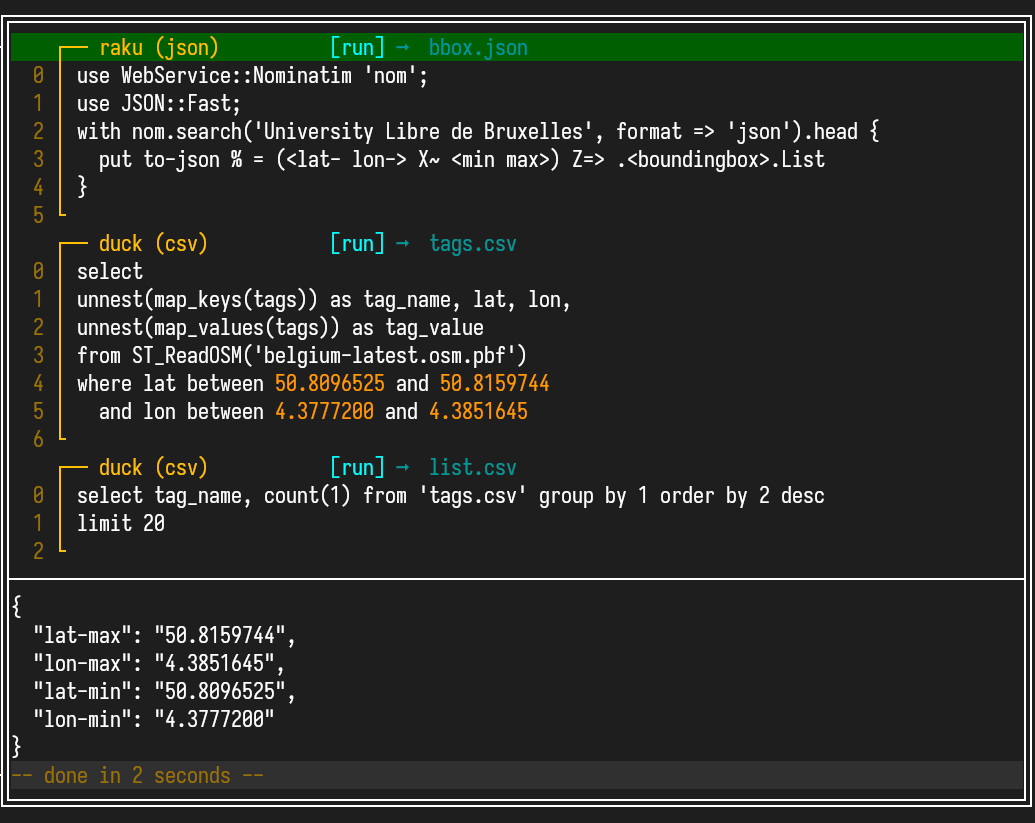The image size is (1035, 823).
Task: Click the 'done in 2 seconds' status line
Action: (137, 776)
